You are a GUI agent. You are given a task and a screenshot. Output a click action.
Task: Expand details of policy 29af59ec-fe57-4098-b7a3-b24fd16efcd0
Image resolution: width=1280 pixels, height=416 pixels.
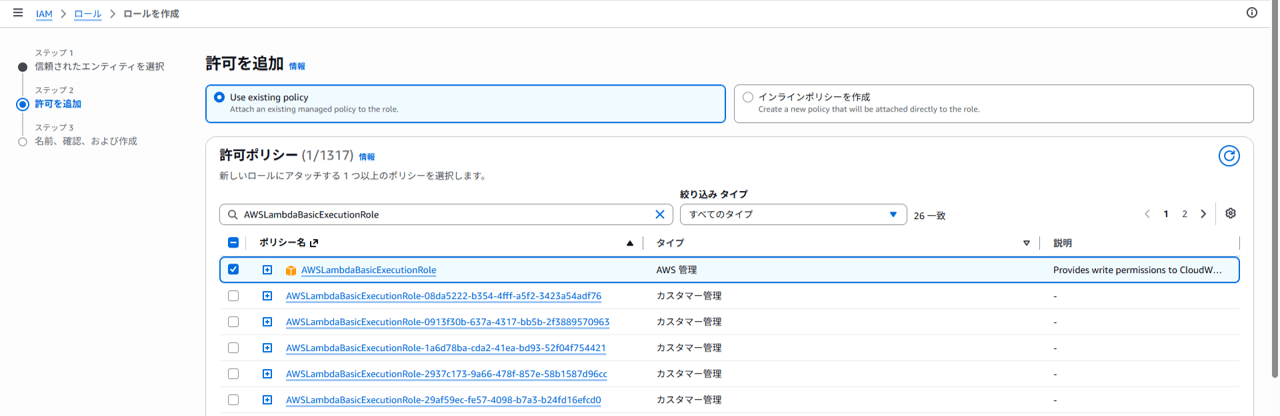267,400
